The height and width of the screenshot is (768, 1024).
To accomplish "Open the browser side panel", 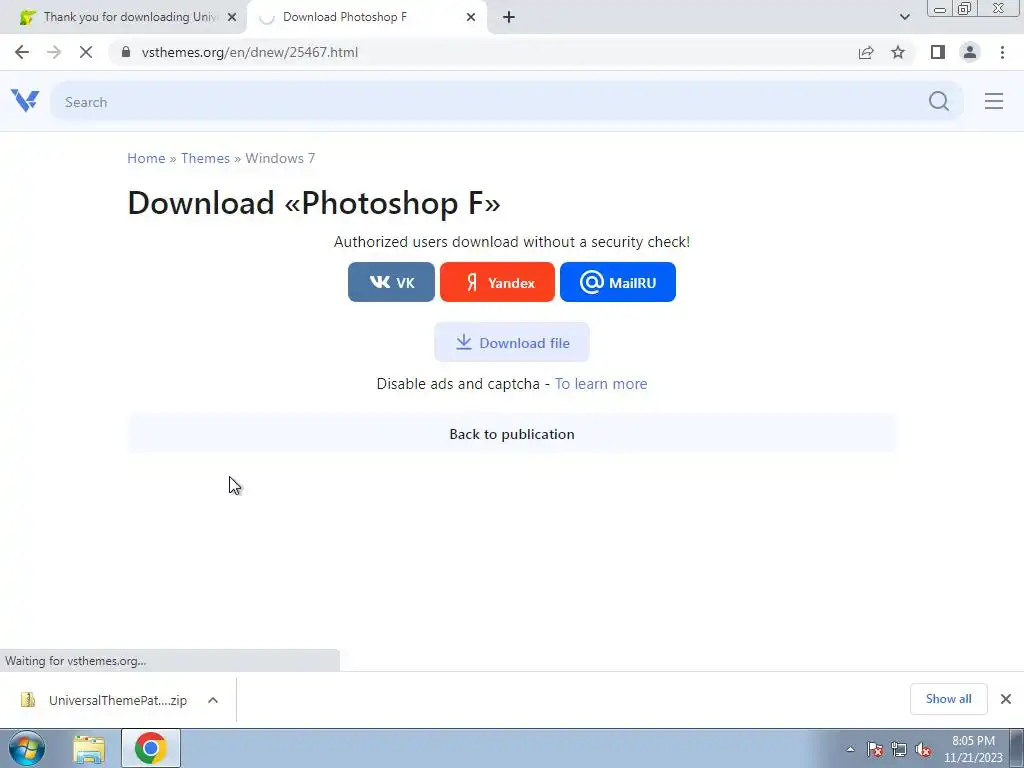I will pyautogui.click(x=938, y=52).
